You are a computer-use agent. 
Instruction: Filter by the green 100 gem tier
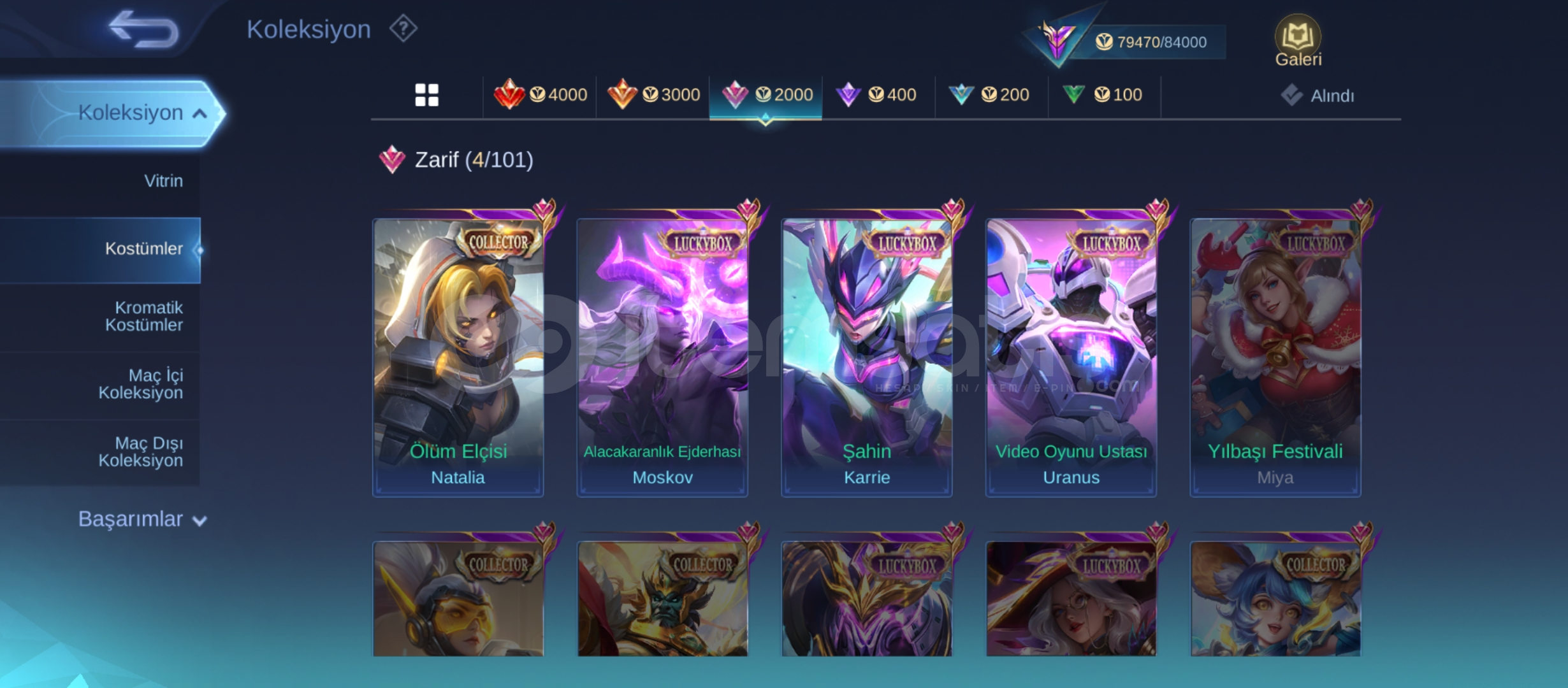coord(1105,95)
